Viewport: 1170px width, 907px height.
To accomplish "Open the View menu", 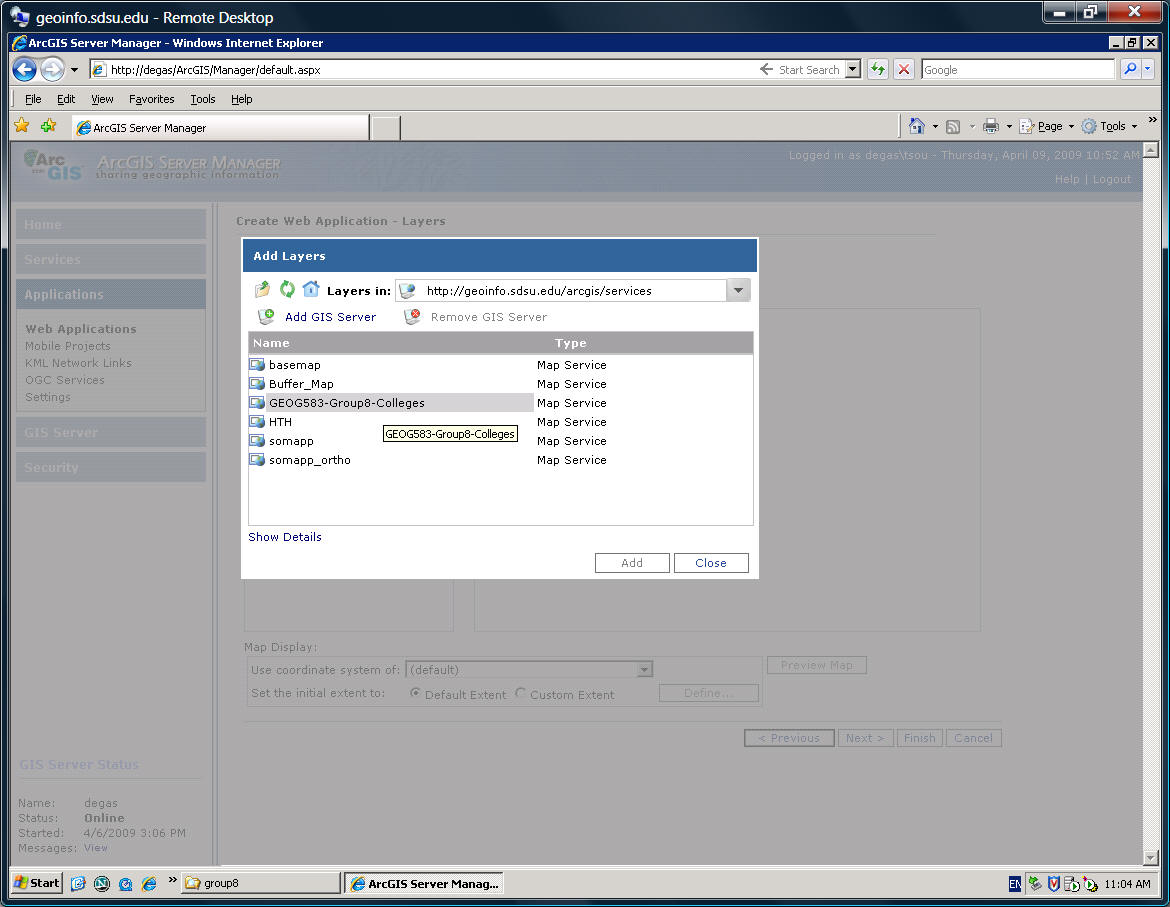I will coord(102,99).
